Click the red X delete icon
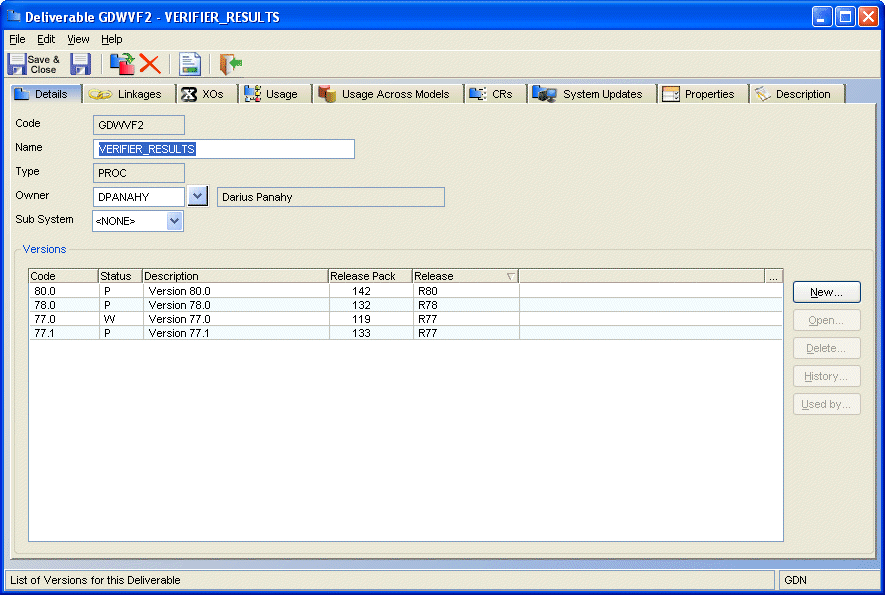Image resolution: width=885 pixels, height=595 pixels. [x=150, y=64]
